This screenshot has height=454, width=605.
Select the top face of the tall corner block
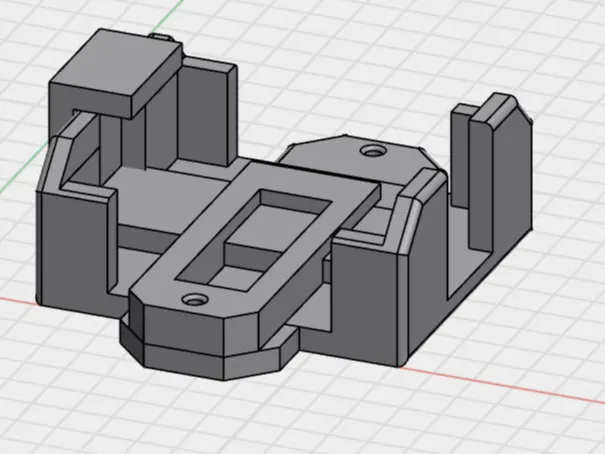[x=116, y=63]
